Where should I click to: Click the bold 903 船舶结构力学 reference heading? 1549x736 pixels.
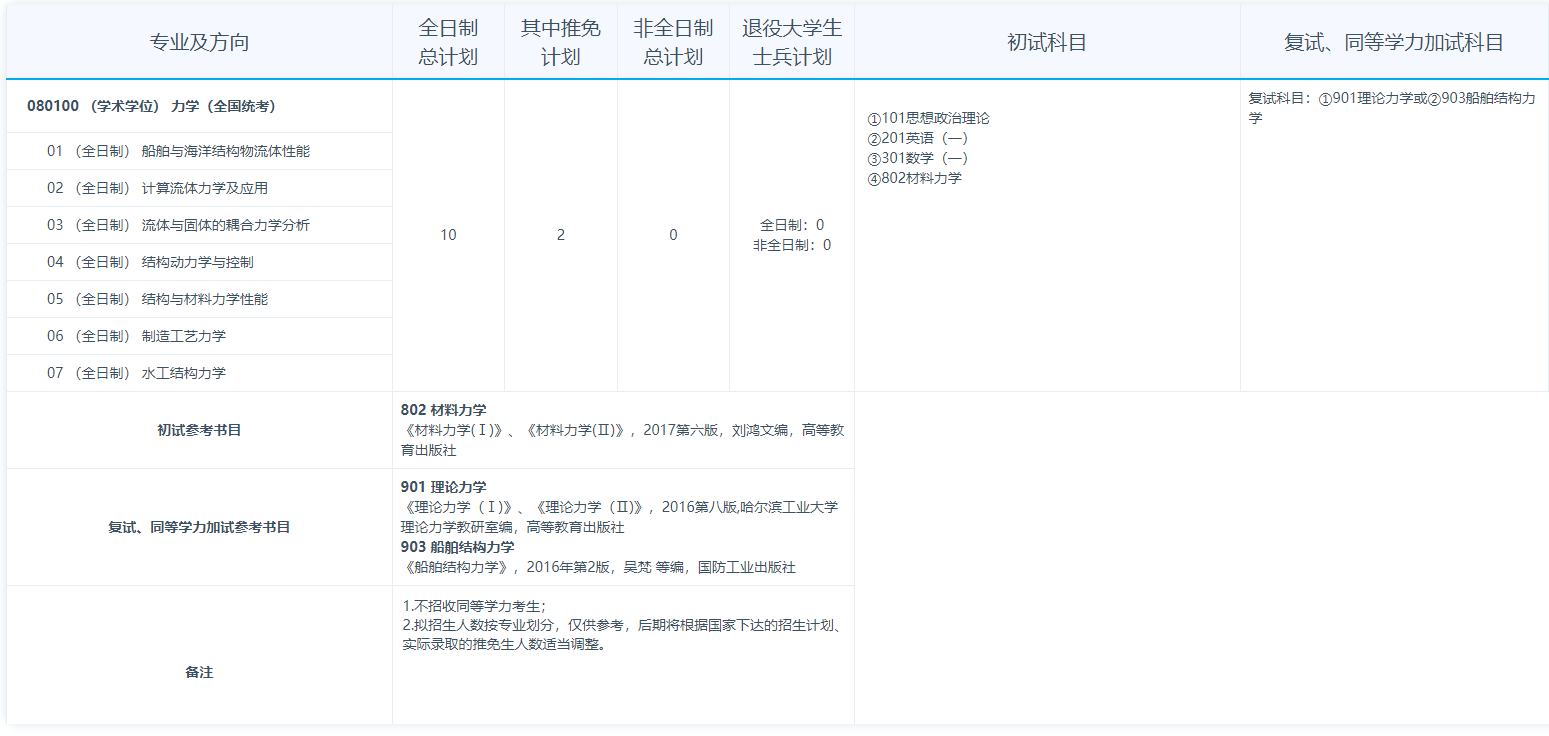(x=458, y=547)
